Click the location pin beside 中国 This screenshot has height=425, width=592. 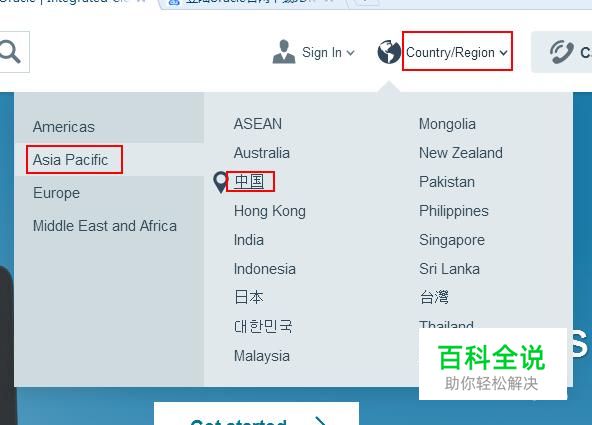pyautogui.click(x=220, y=182)
